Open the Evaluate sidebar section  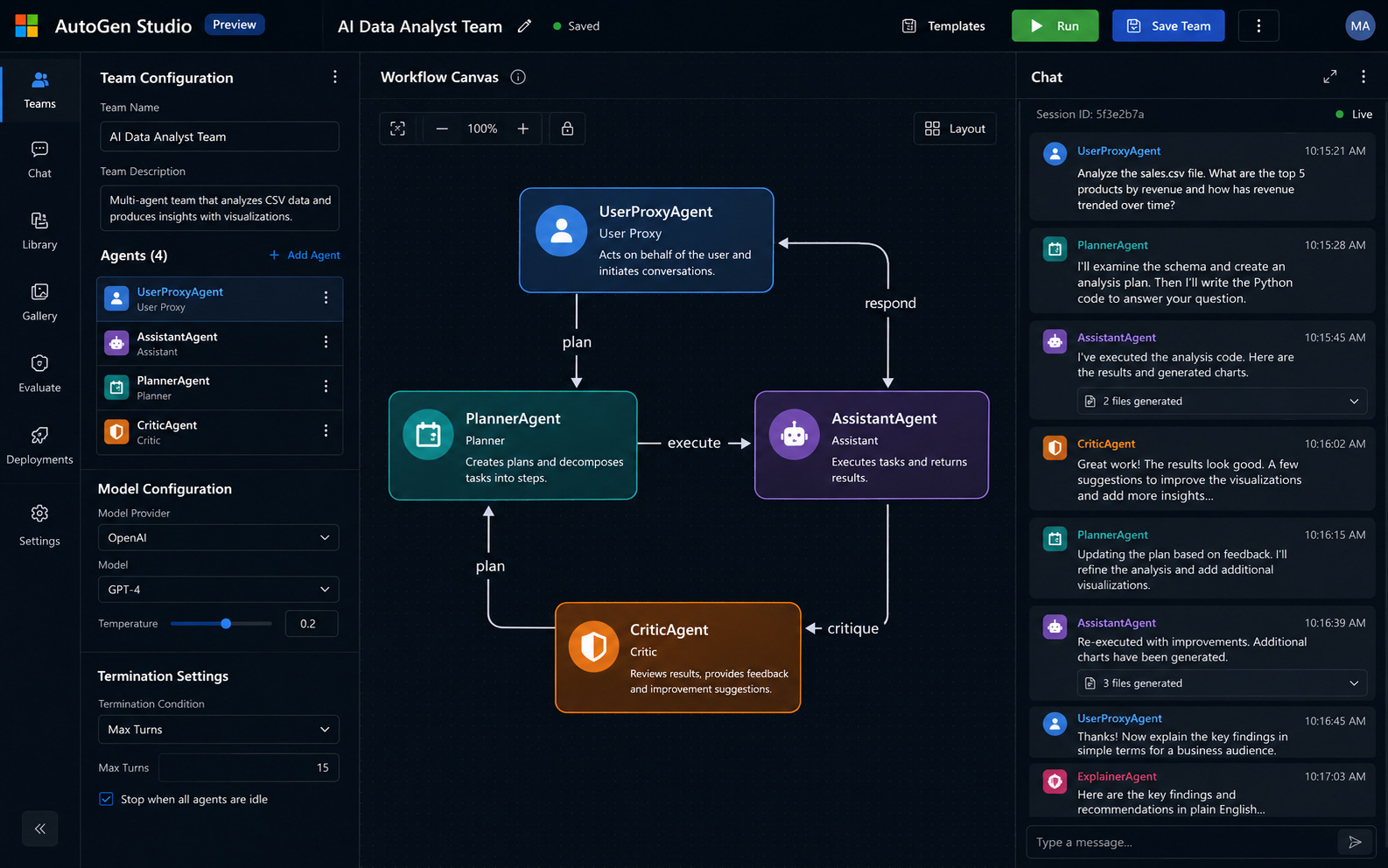point(39,374)
